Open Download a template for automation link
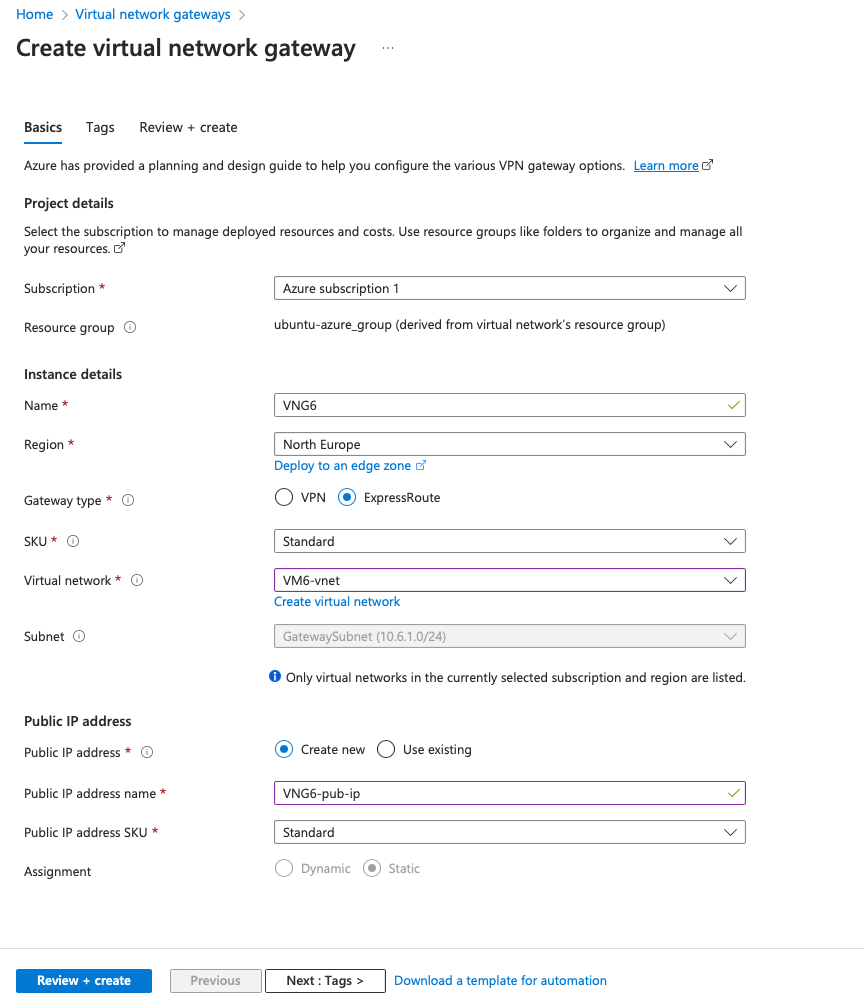The height and width of the screenshot is (1006, 864). (500, 980)
